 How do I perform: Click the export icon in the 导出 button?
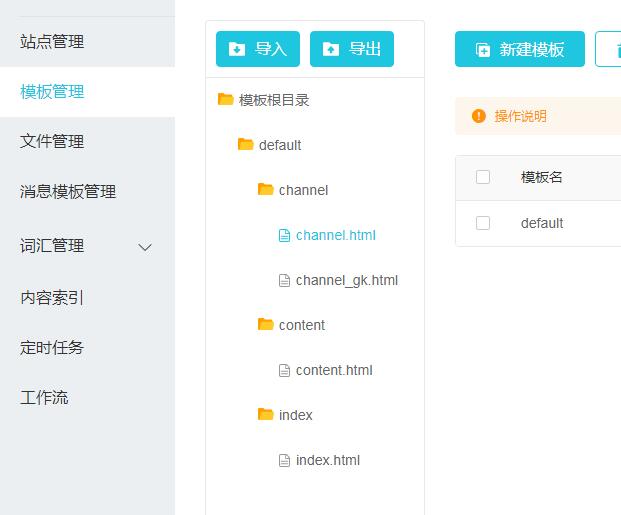[331, 49]
